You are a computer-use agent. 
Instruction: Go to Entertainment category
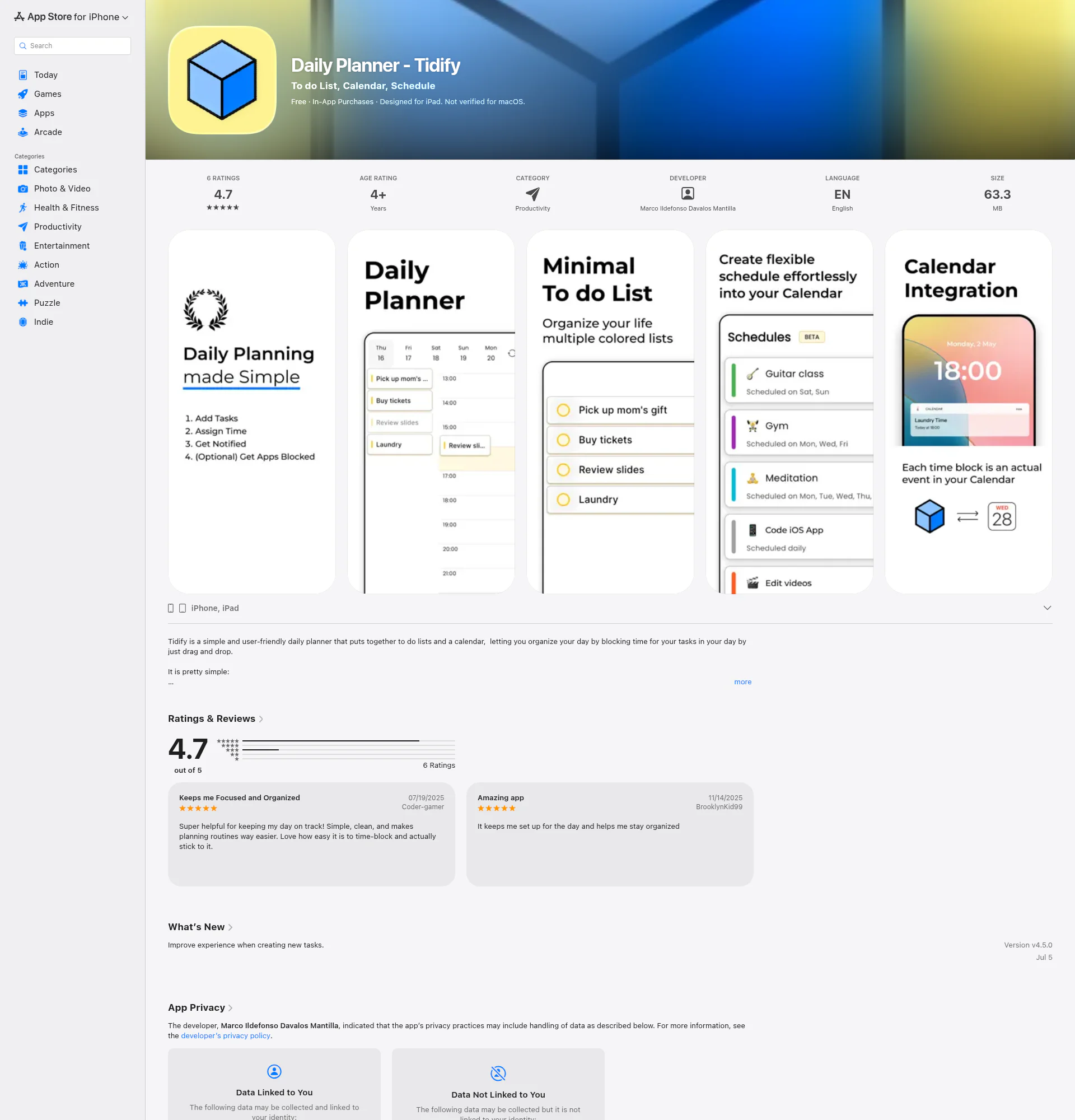[73, 246]
